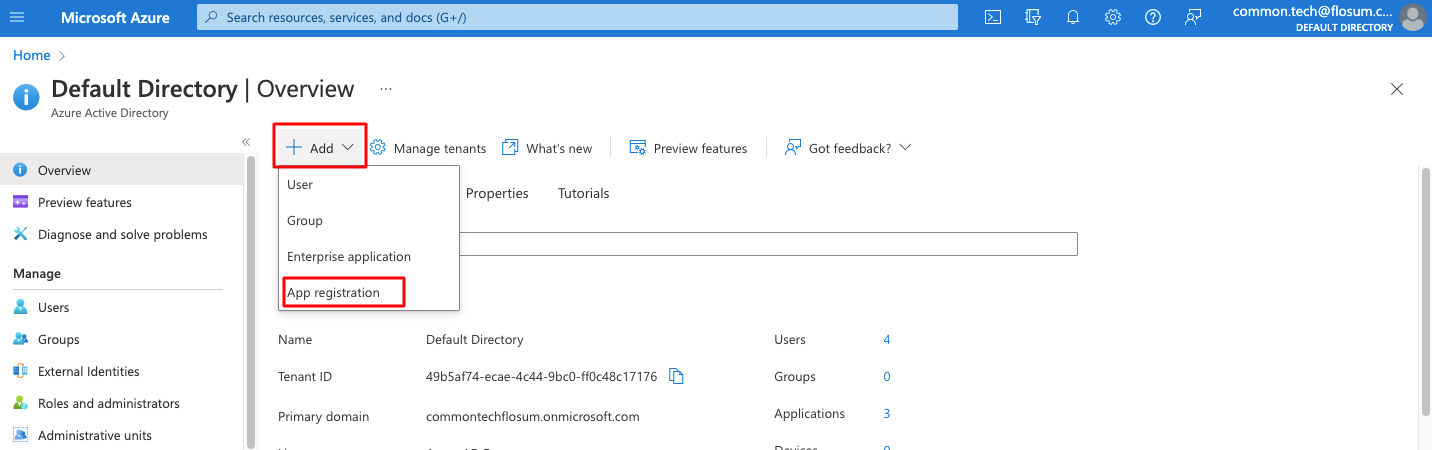1432x450 pixels.
Task: Go to the Home breadcrumb link
Action: click(31, 55)
